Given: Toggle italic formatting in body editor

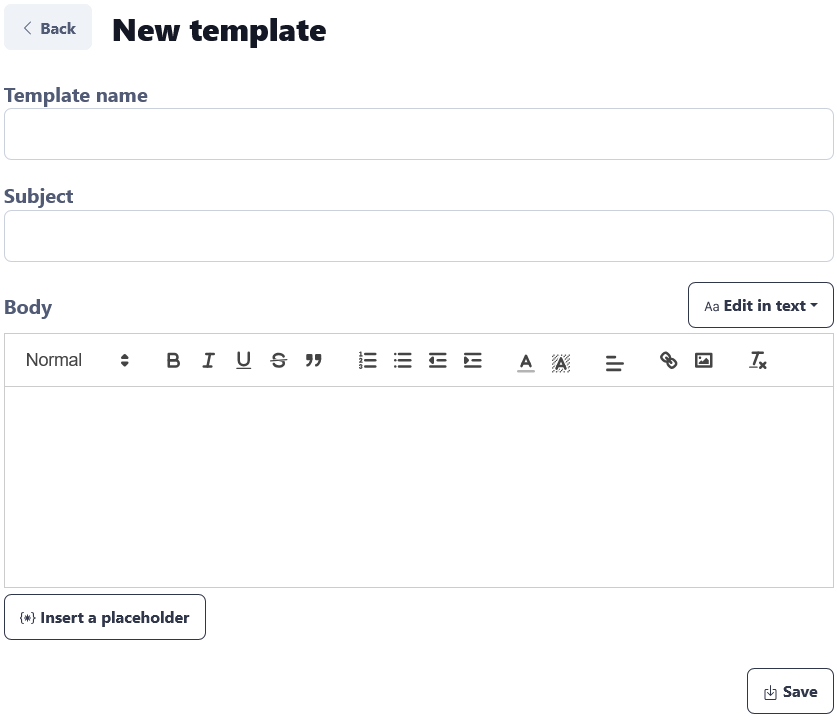Looking at the screenshot, I should [x=208, y=360].
